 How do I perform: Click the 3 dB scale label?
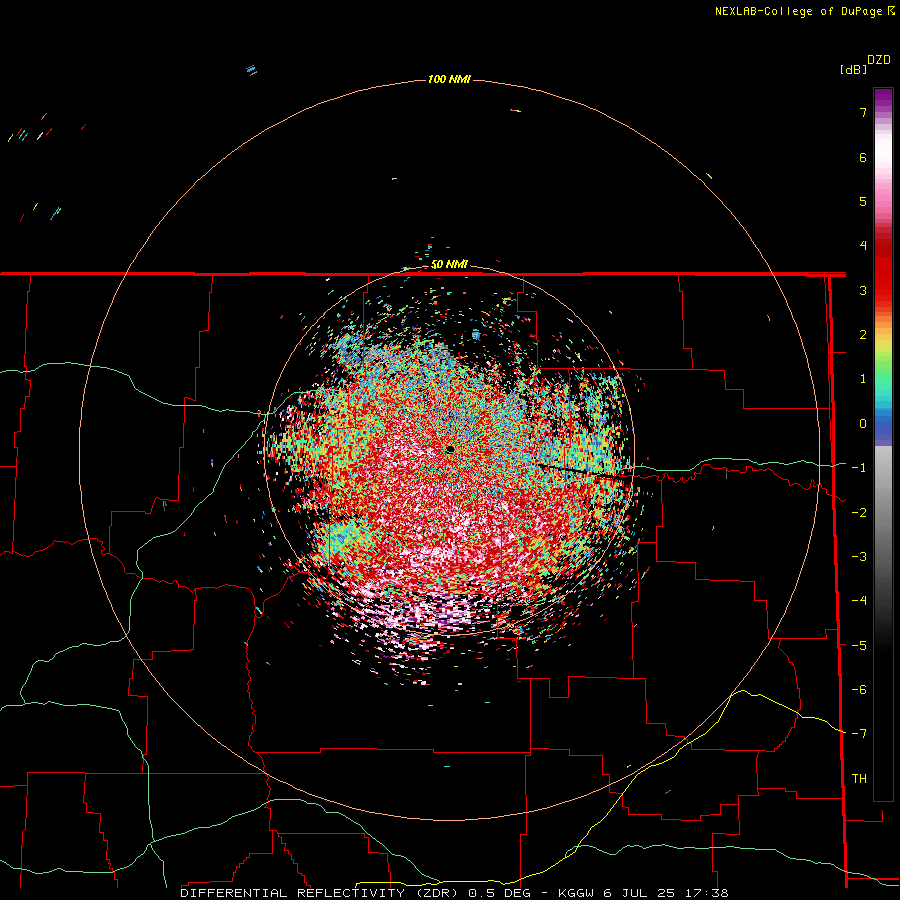pyautogui.click(x=863, y=290)
